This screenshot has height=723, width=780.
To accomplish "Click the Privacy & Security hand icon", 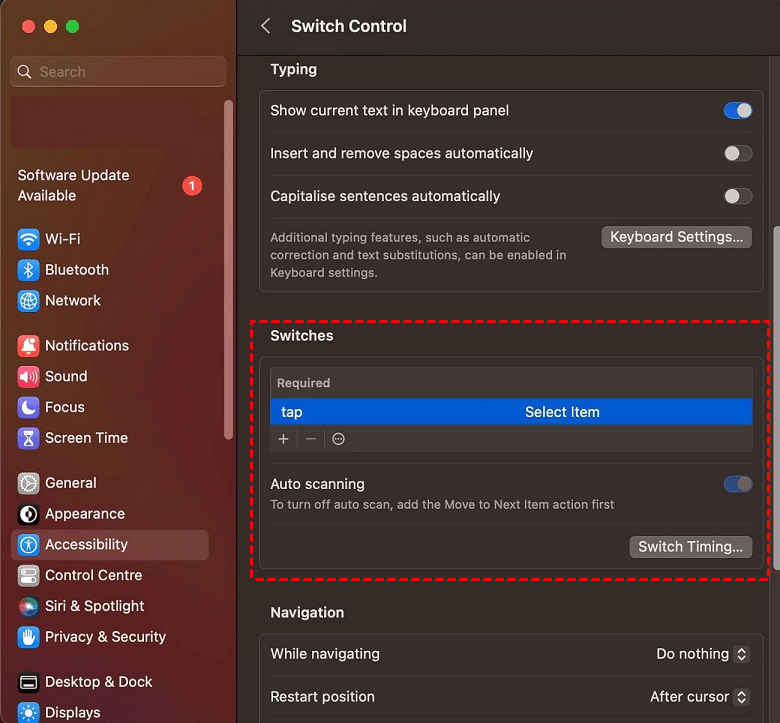I will coord(28,637).
